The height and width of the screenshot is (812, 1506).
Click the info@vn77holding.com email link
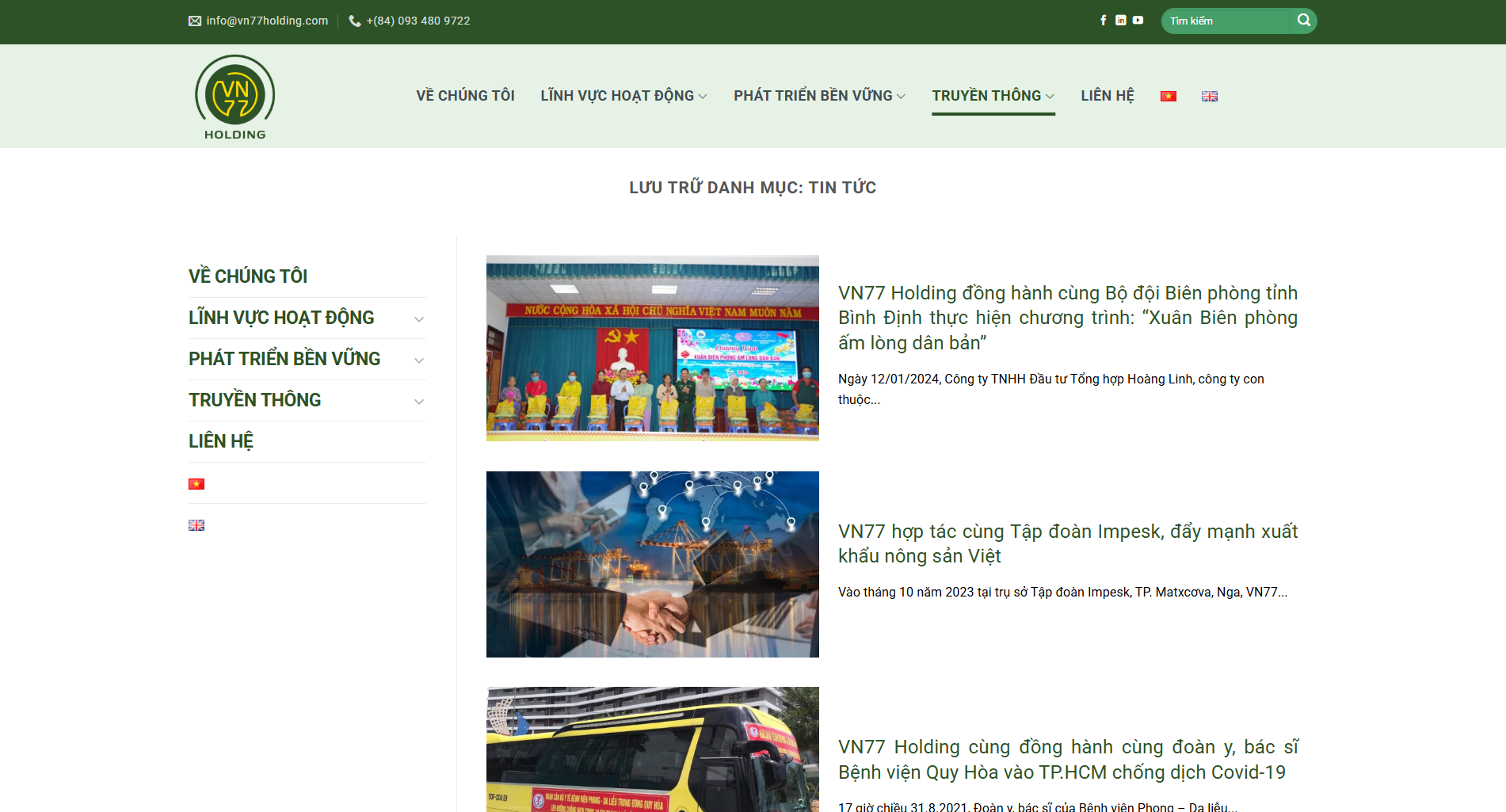click(266, 21)
